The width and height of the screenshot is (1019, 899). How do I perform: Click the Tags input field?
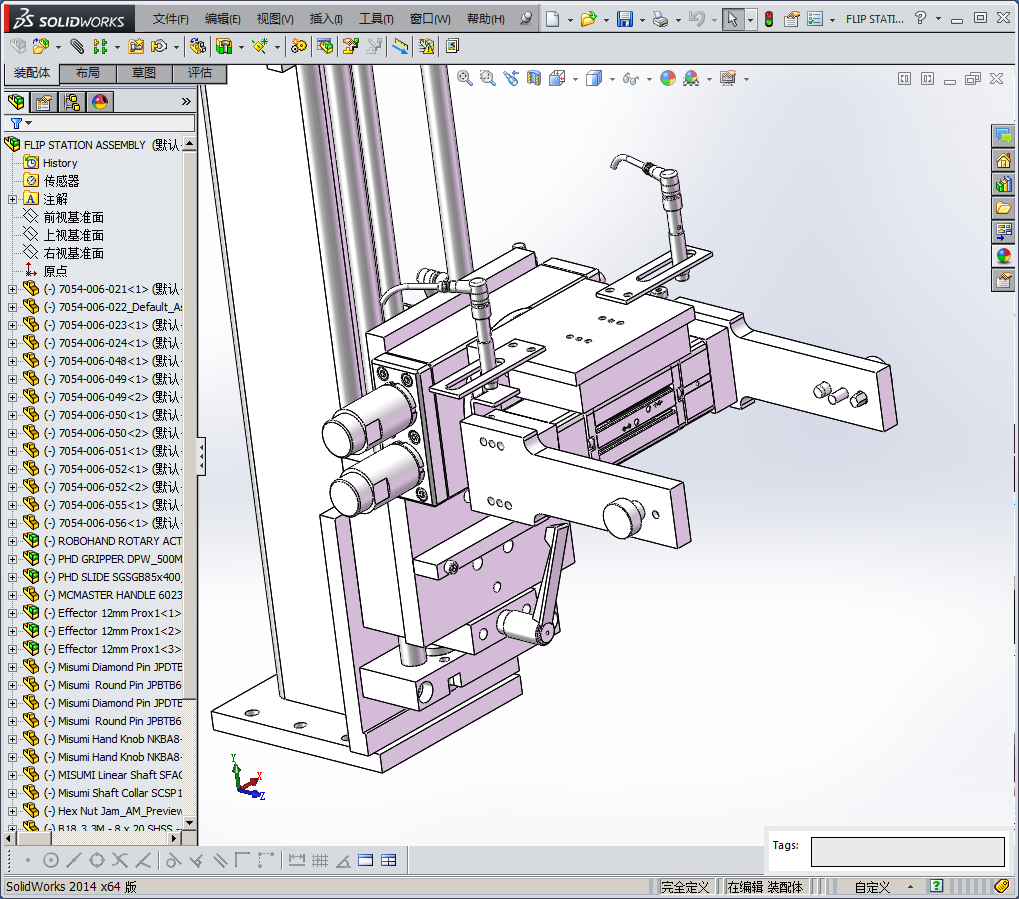[x=907, y=852]
